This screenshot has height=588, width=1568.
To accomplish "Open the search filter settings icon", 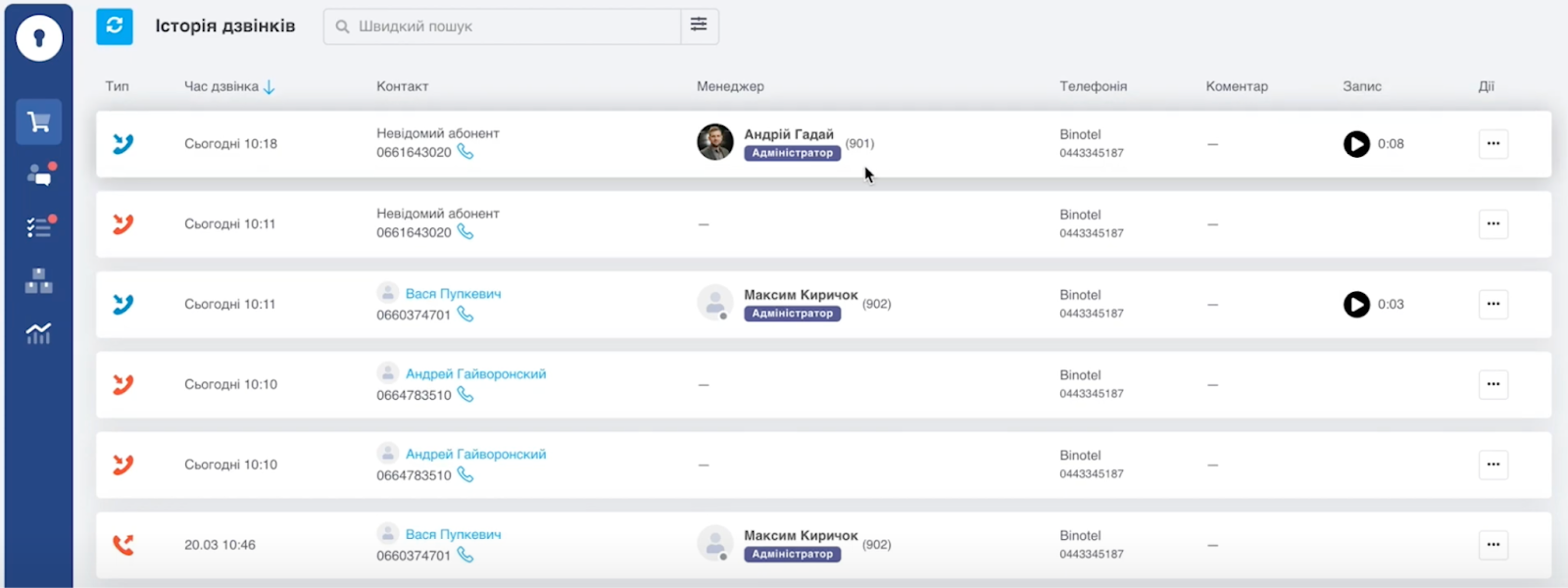I will click(699, 25).
